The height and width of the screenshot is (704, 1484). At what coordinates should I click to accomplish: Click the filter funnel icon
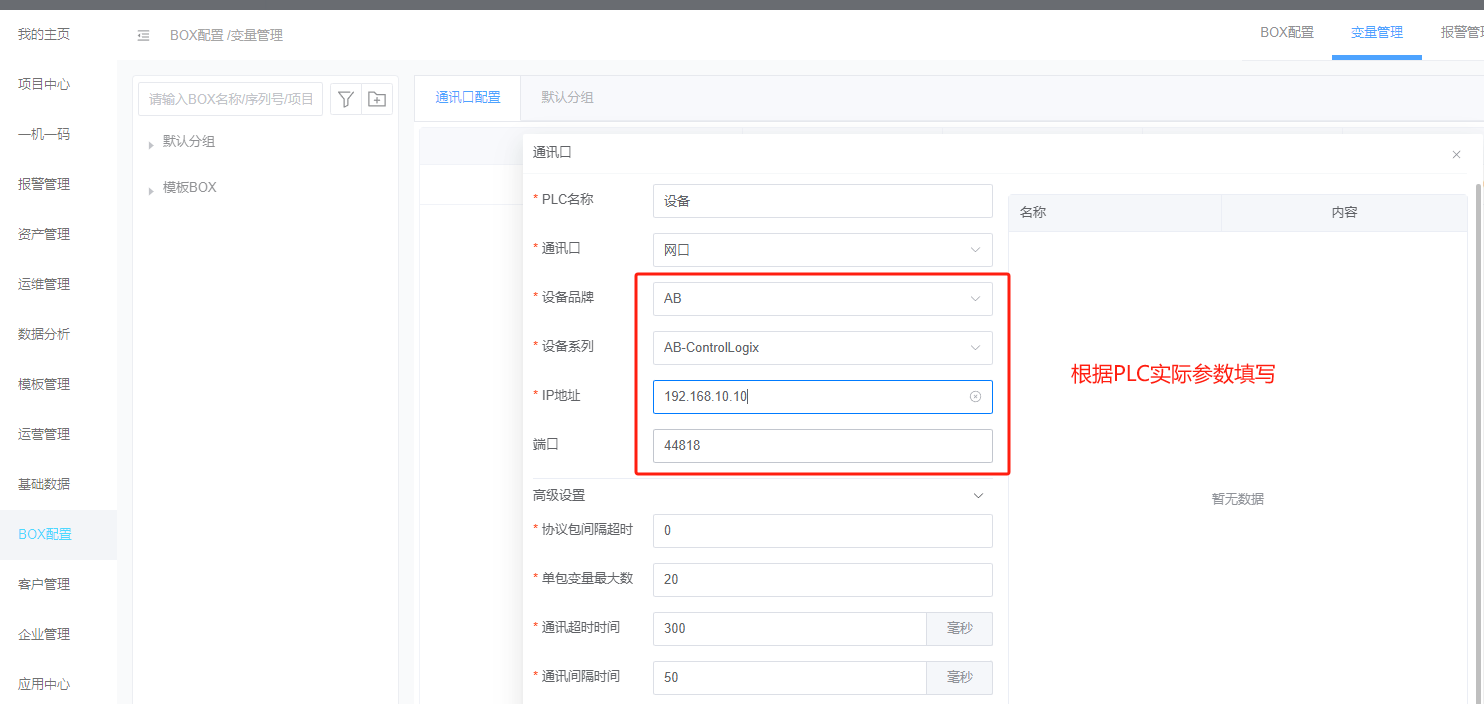pos(346,99)
